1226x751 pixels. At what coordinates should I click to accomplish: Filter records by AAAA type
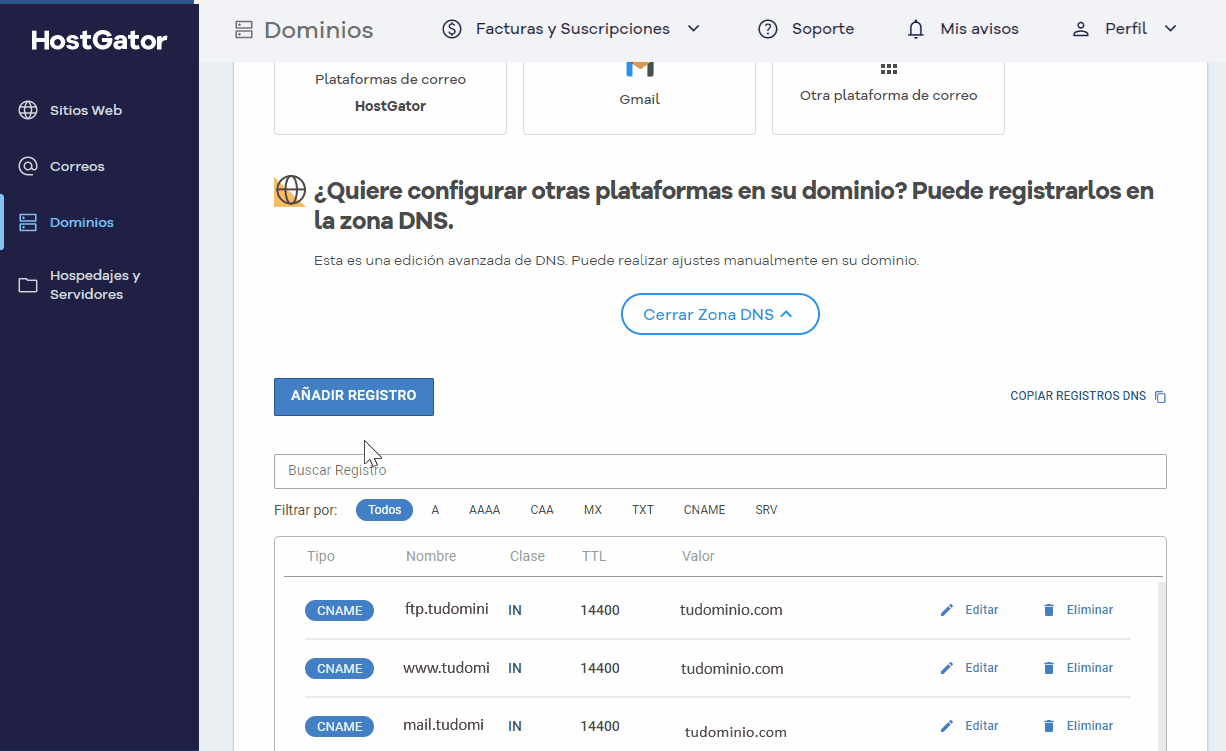(x=484, y=510)
